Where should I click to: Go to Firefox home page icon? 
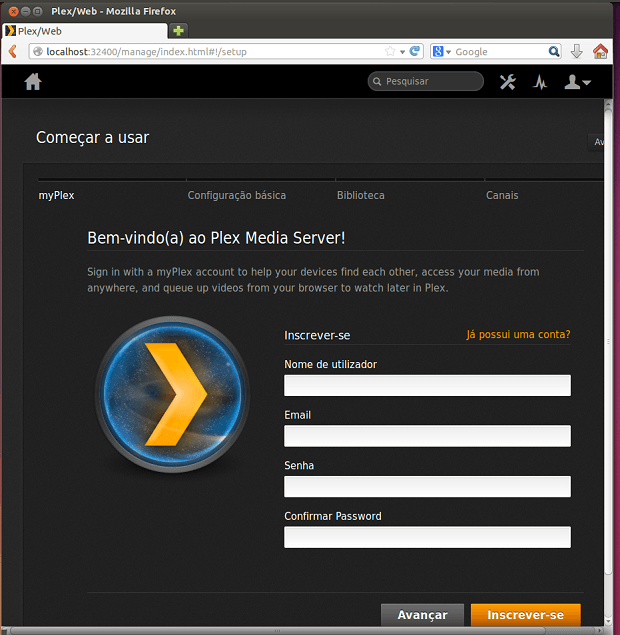click(x=600, y=51)
